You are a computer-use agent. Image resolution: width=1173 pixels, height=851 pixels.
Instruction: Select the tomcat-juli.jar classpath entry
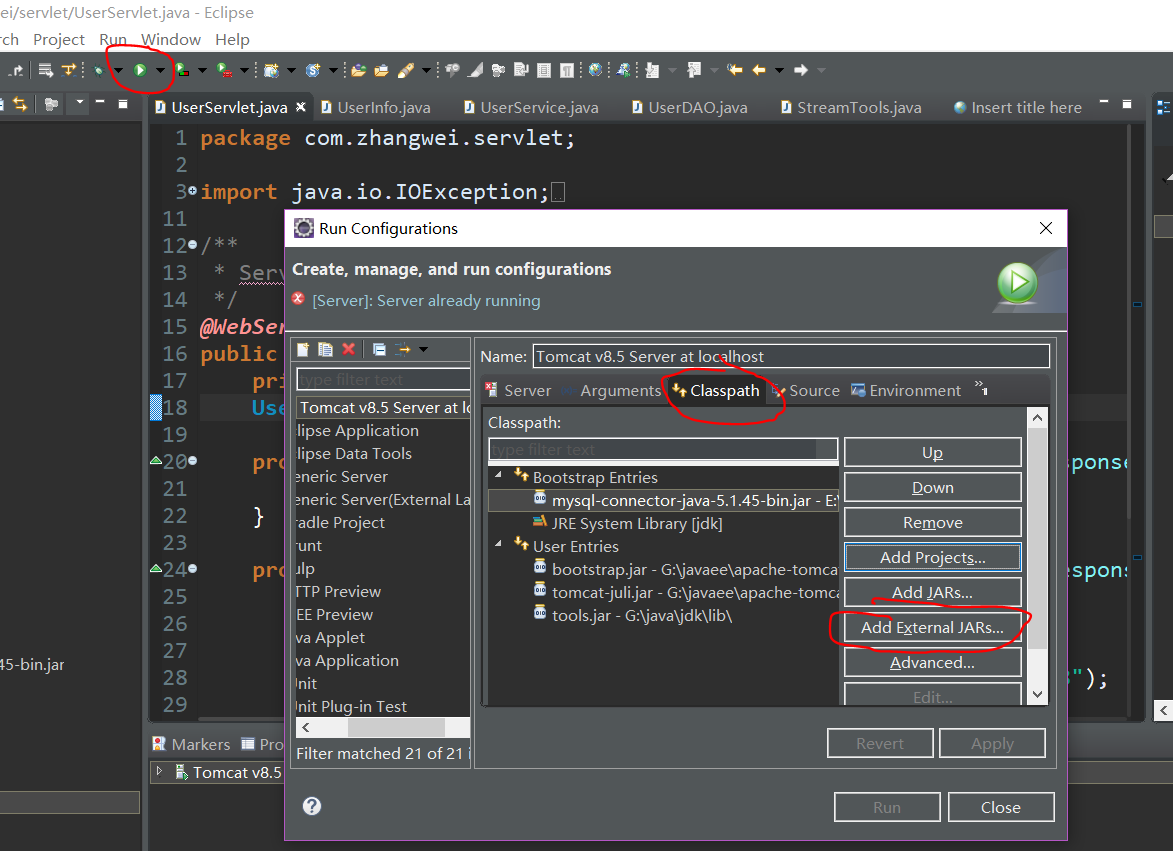pyautogui.click(x=685, y=592)
